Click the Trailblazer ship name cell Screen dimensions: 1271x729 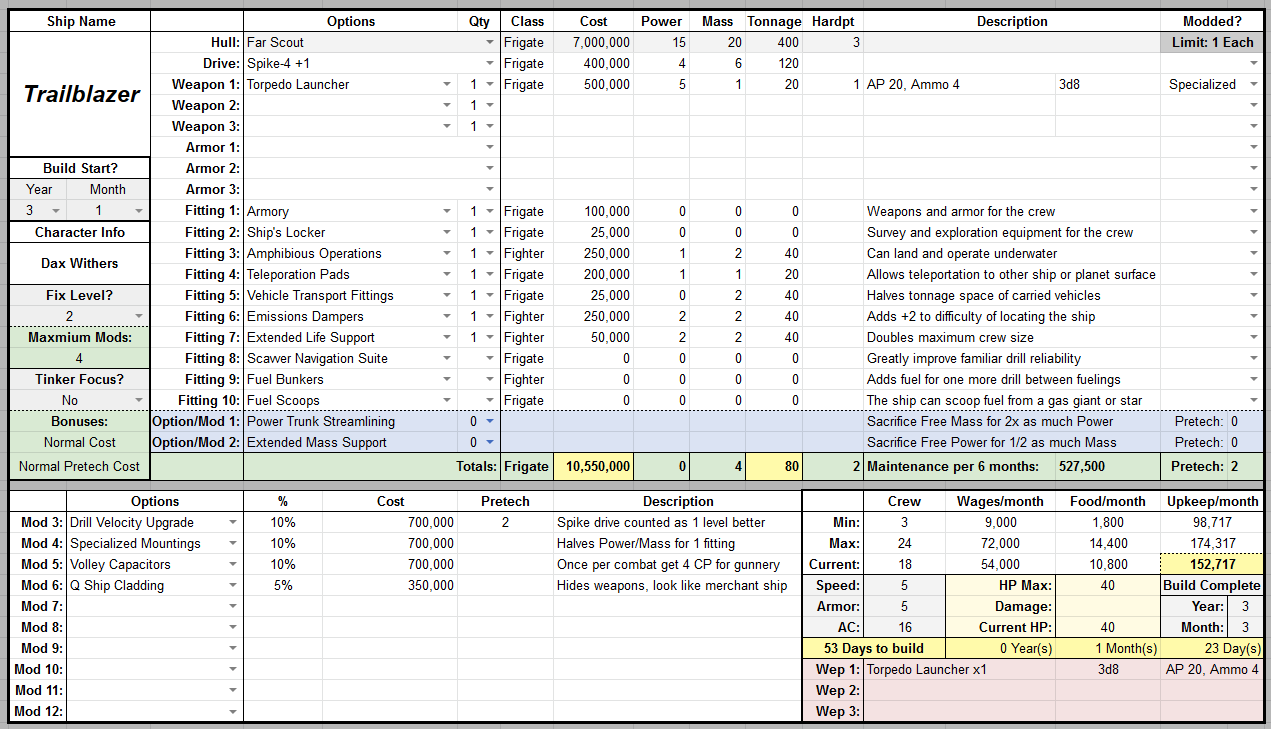pyautogui.click(x=80, y=95)
